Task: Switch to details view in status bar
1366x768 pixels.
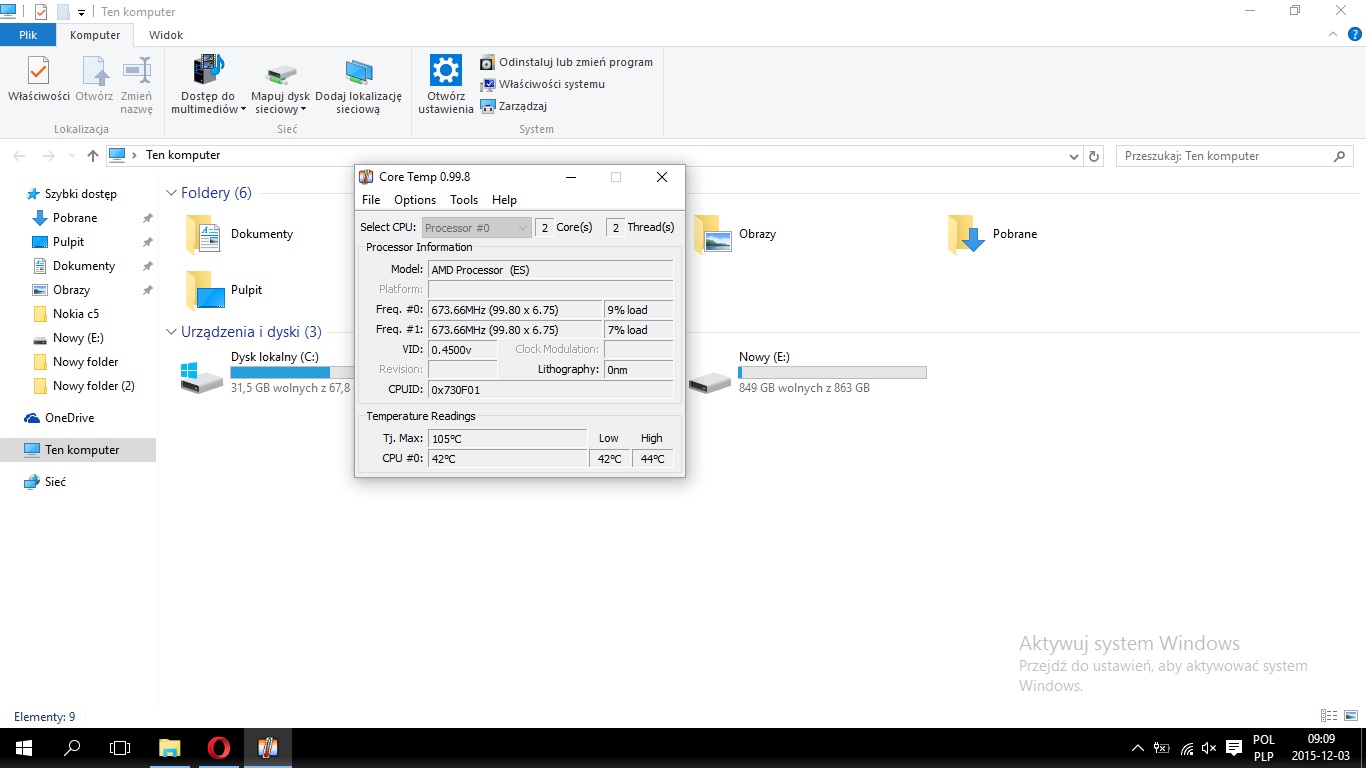Action: click(x=1329, y=716)
